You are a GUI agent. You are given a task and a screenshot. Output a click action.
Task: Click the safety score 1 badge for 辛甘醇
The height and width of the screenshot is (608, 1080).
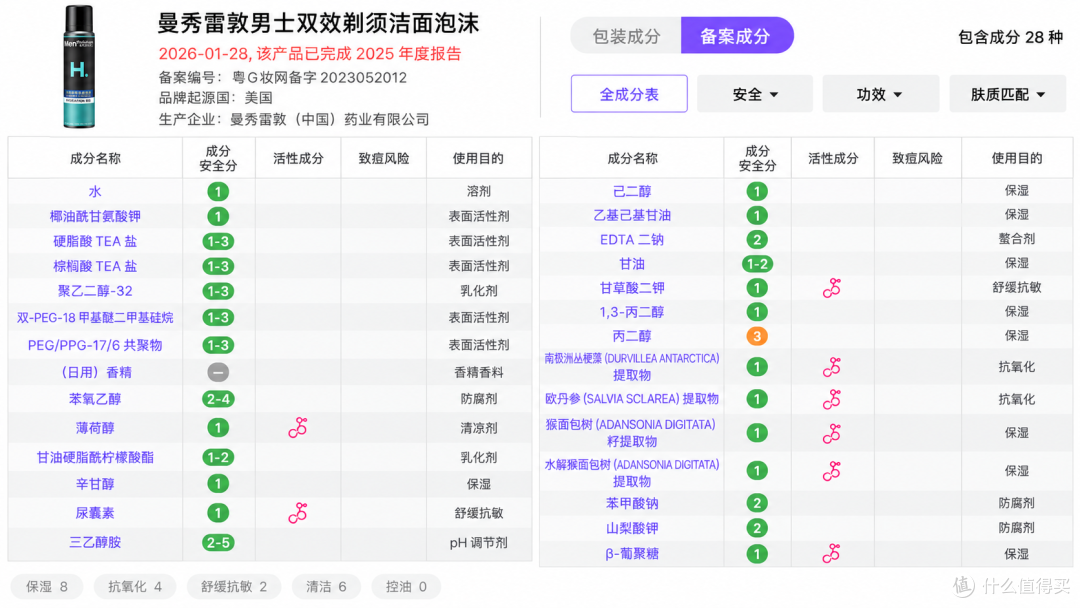(218, 484)
